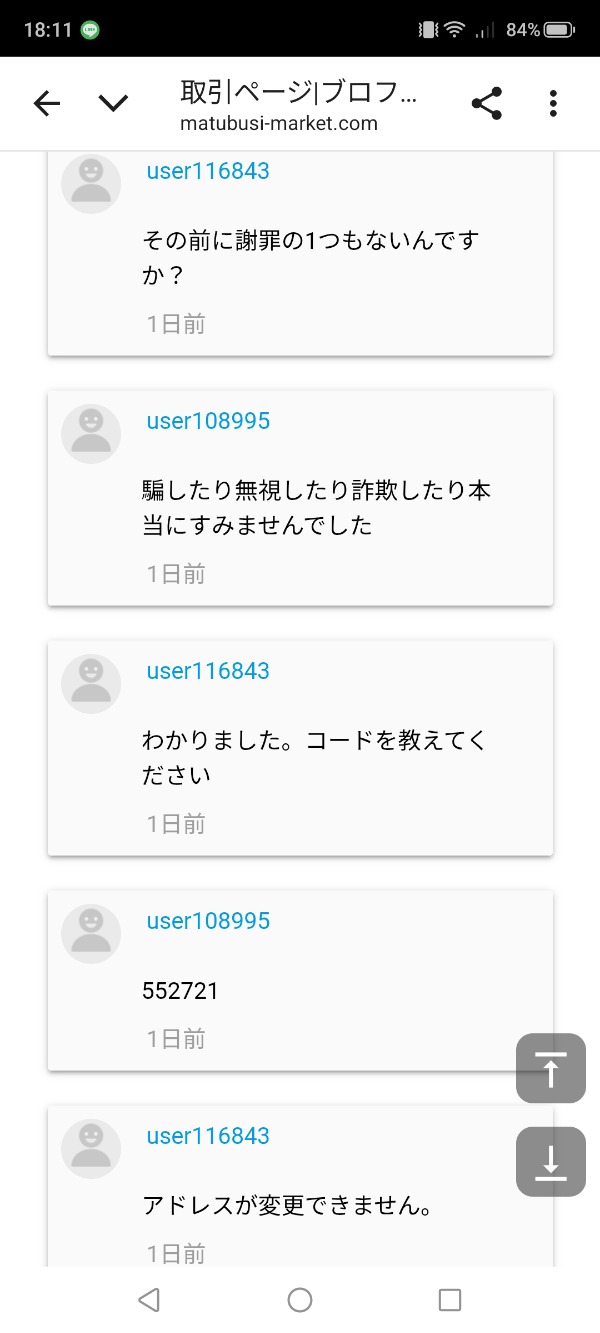Tap avatar beside the address change message

(91, 1149)
